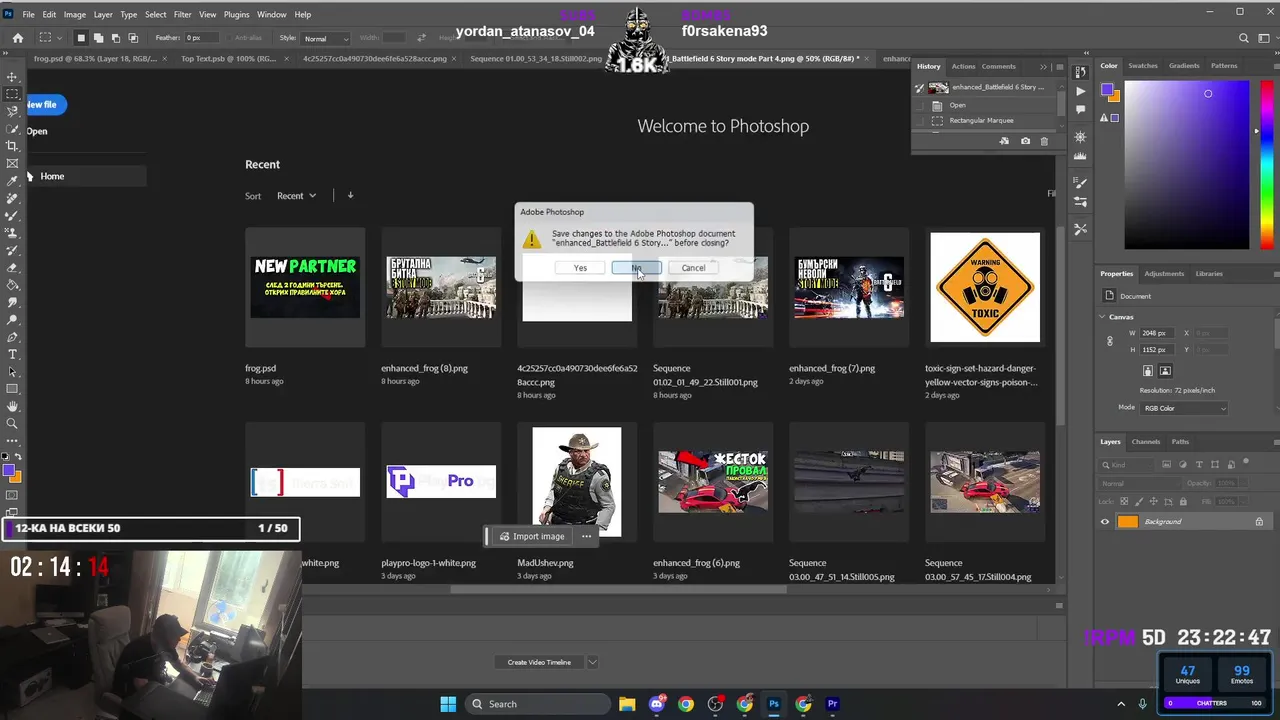Open tool preset picker arrow in options bar
Screen dimensions: 1280x720
point(59,38)
